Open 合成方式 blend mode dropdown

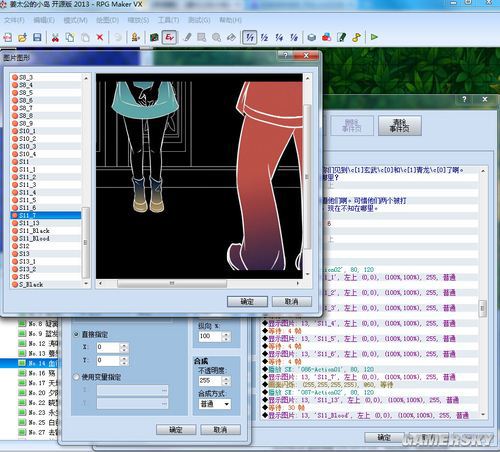[215, 404]
